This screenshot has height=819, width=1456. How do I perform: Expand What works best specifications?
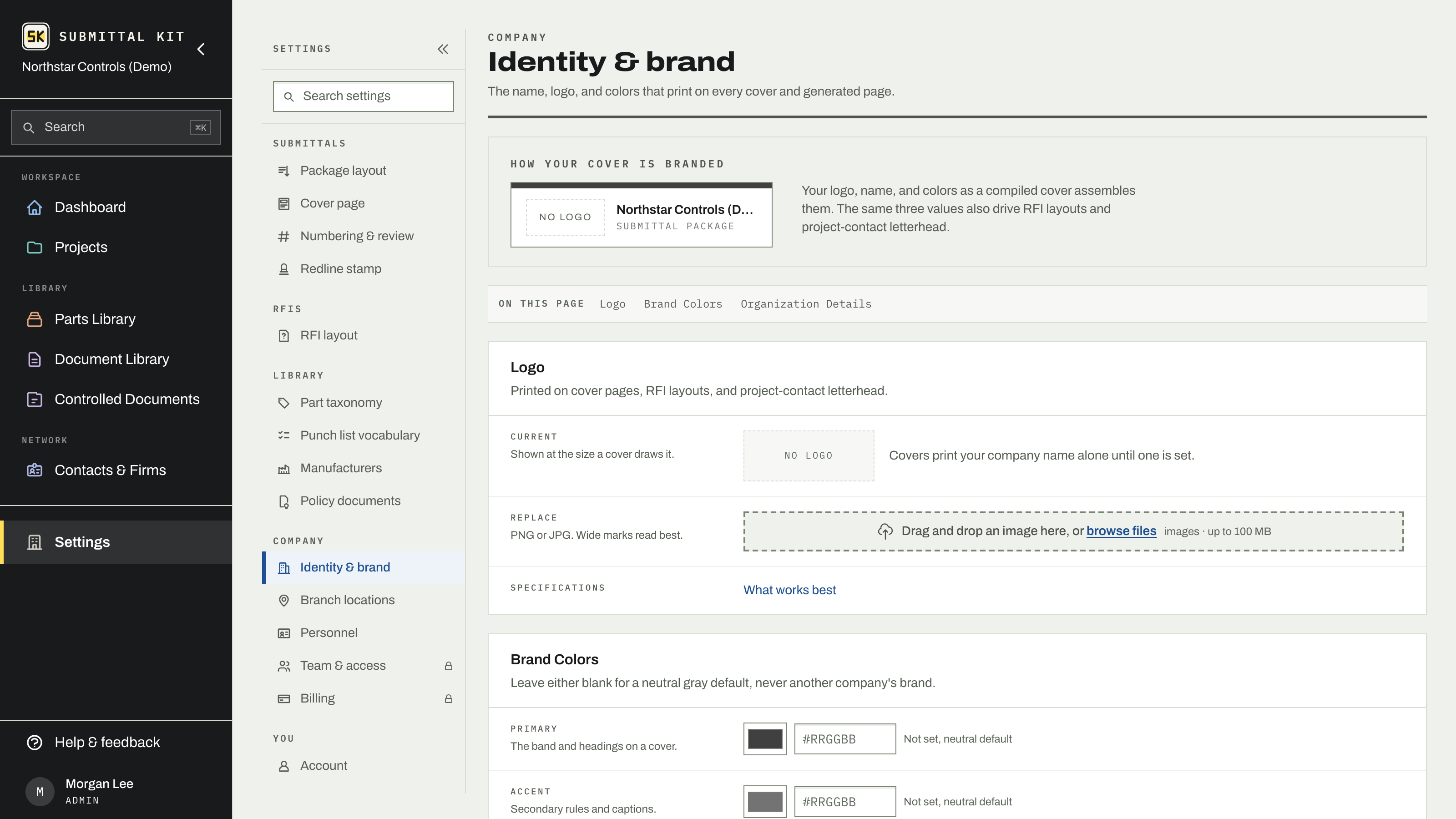(789, 590)
